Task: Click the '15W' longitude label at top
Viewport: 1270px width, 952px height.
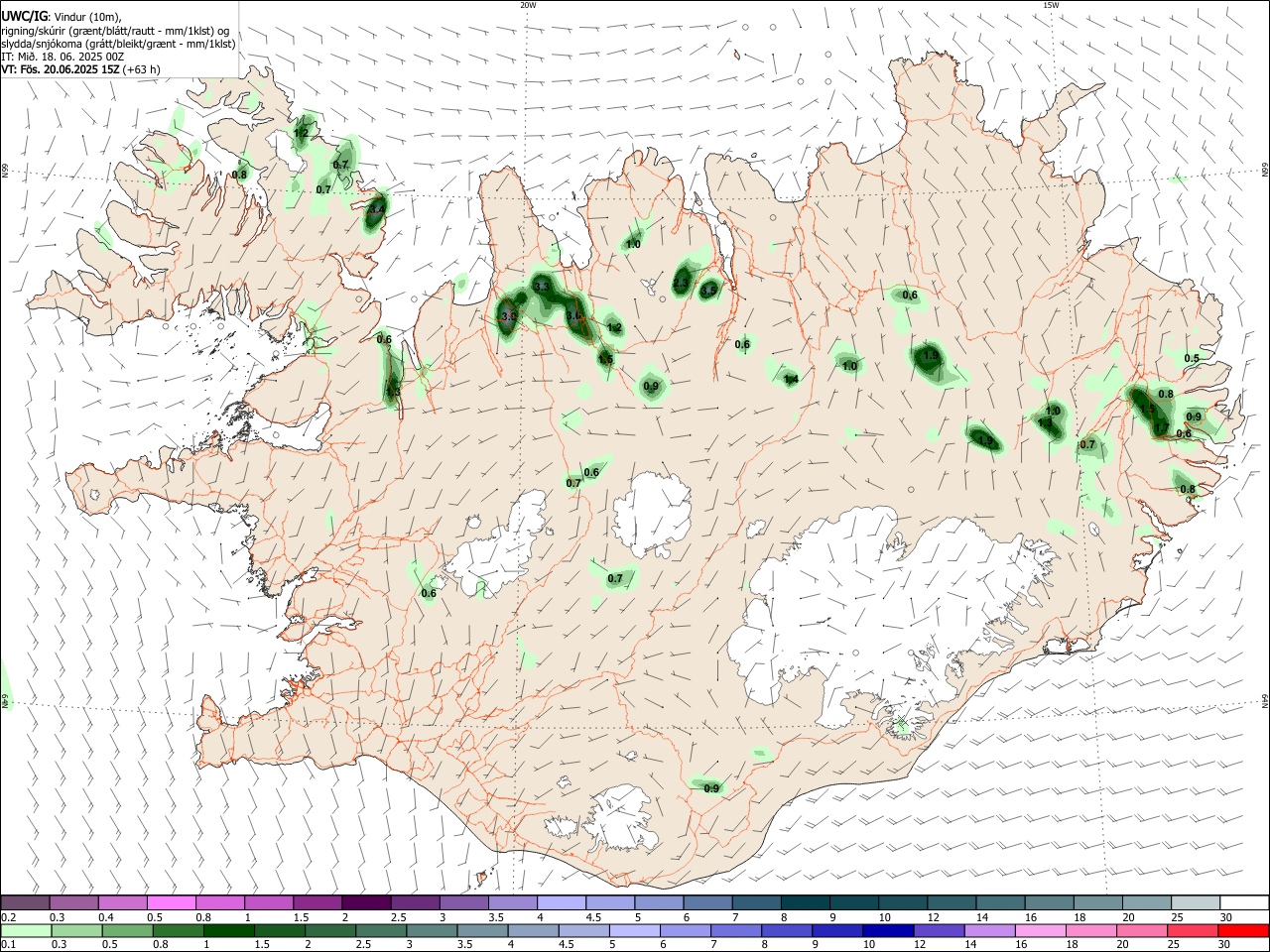Action: tap(1052, 5)
